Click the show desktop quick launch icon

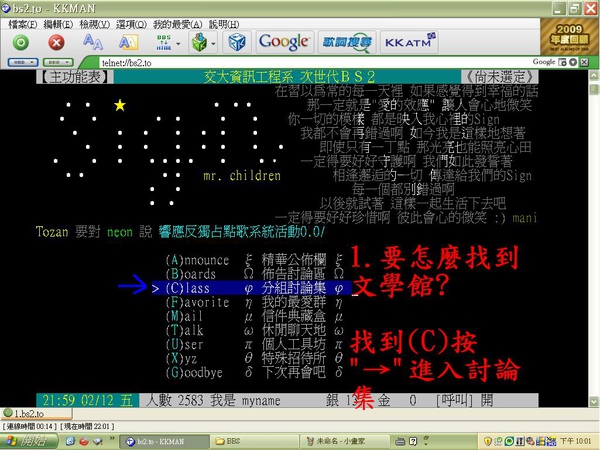98,442
